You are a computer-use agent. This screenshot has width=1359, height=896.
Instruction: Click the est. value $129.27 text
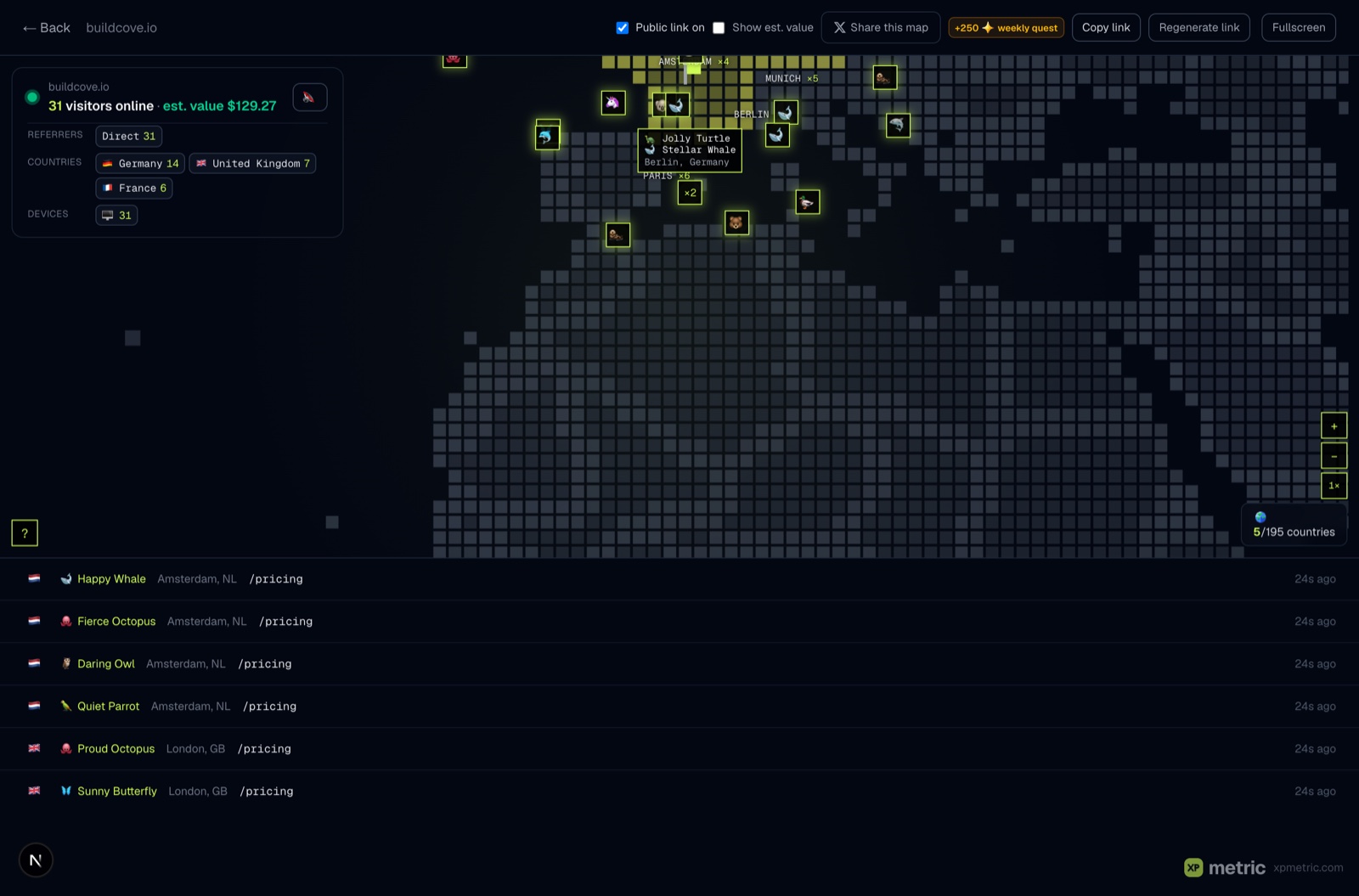click(x=219, y=106)
